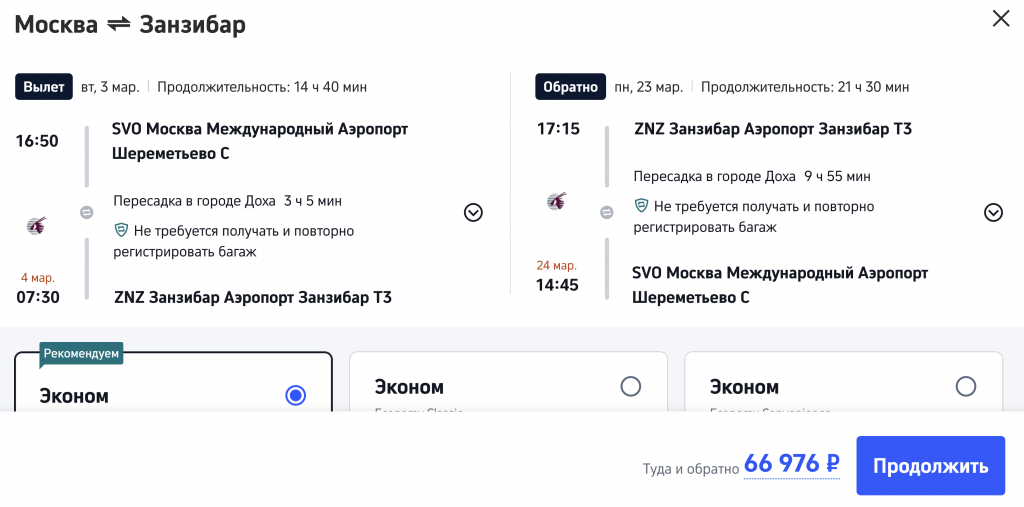
Task: Click the Qatar Airways logo on return flight
Action: click(557, 202)
